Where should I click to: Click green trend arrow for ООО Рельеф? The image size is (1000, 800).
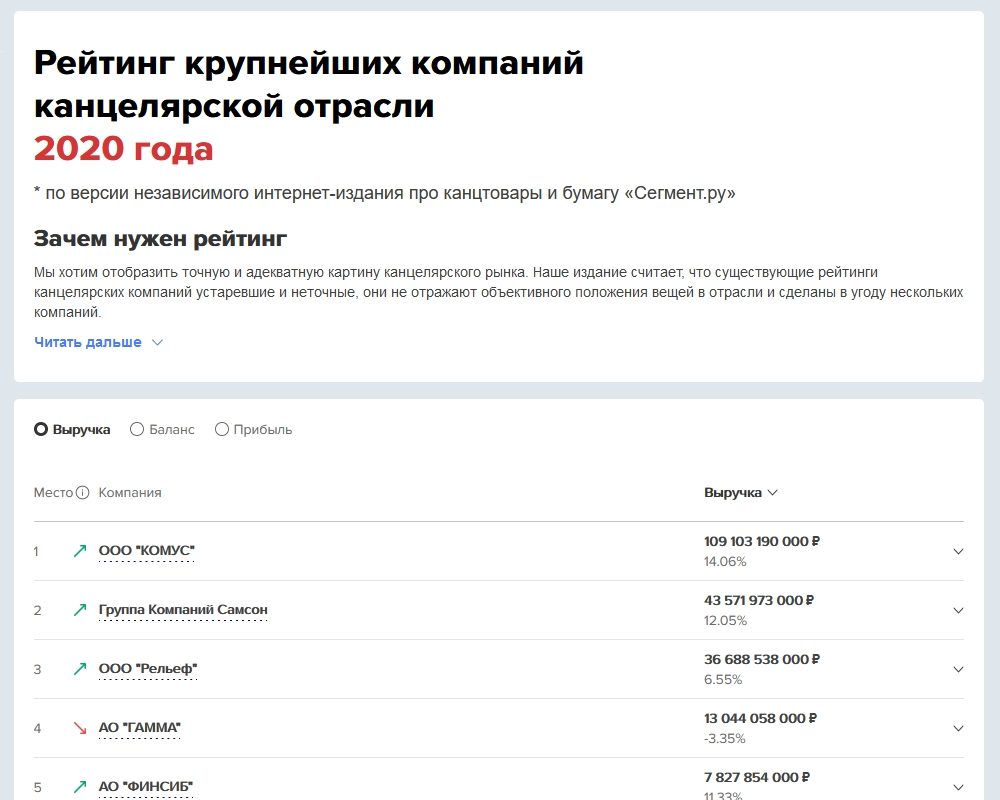80,669
